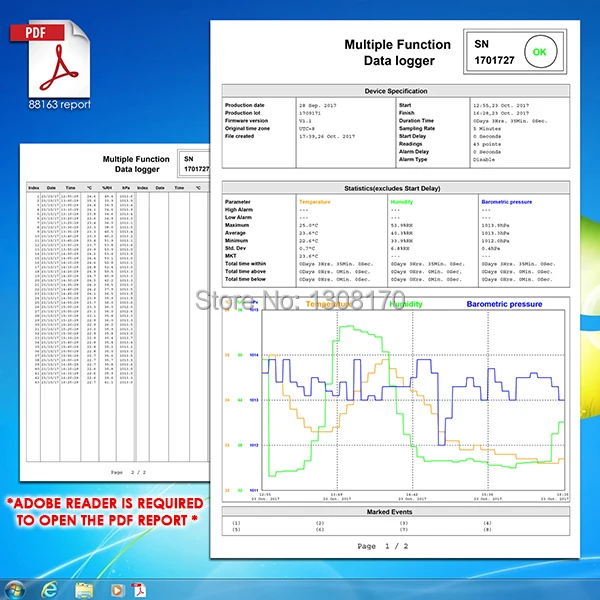
Task: Select page 1 title "Multiple Function Data logger"
Action: (398, 52)
